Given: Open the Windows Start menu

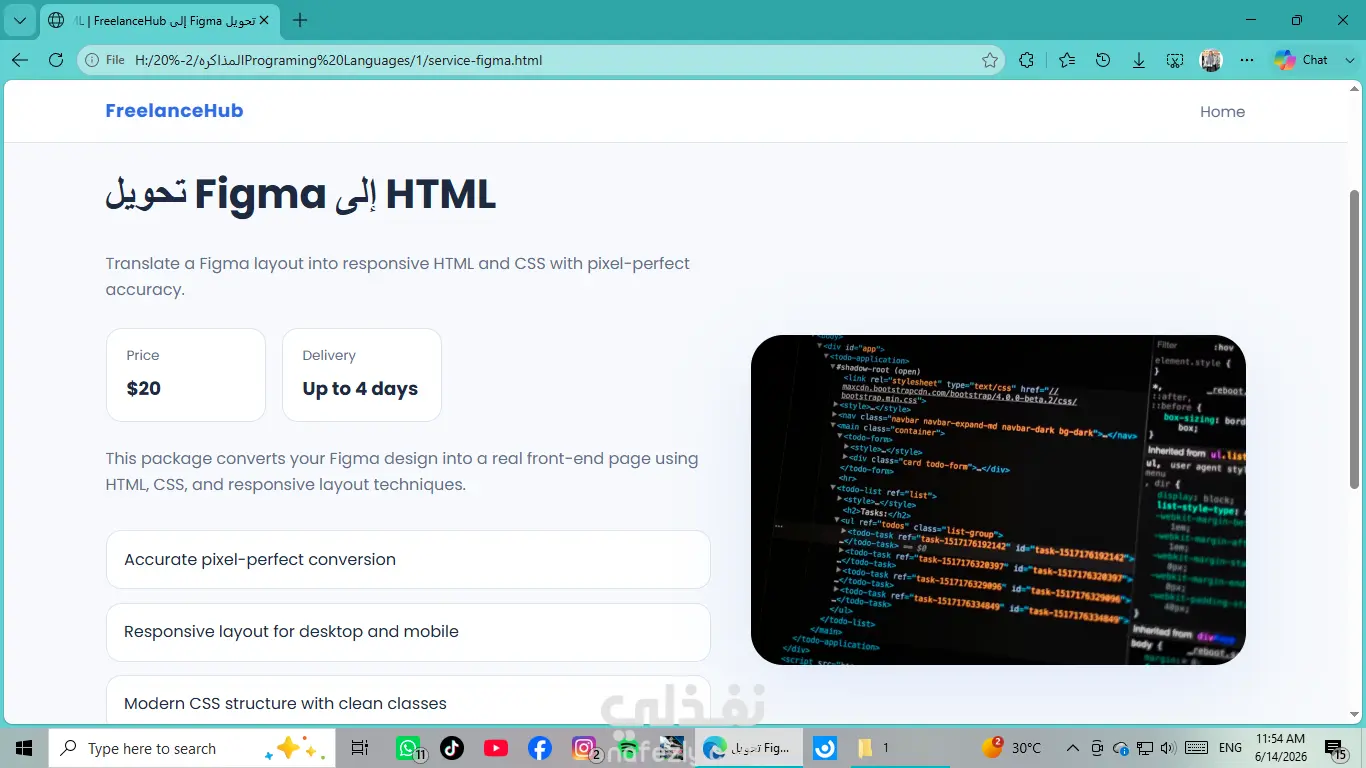Looking at the screenshot, I should (24, 748).
